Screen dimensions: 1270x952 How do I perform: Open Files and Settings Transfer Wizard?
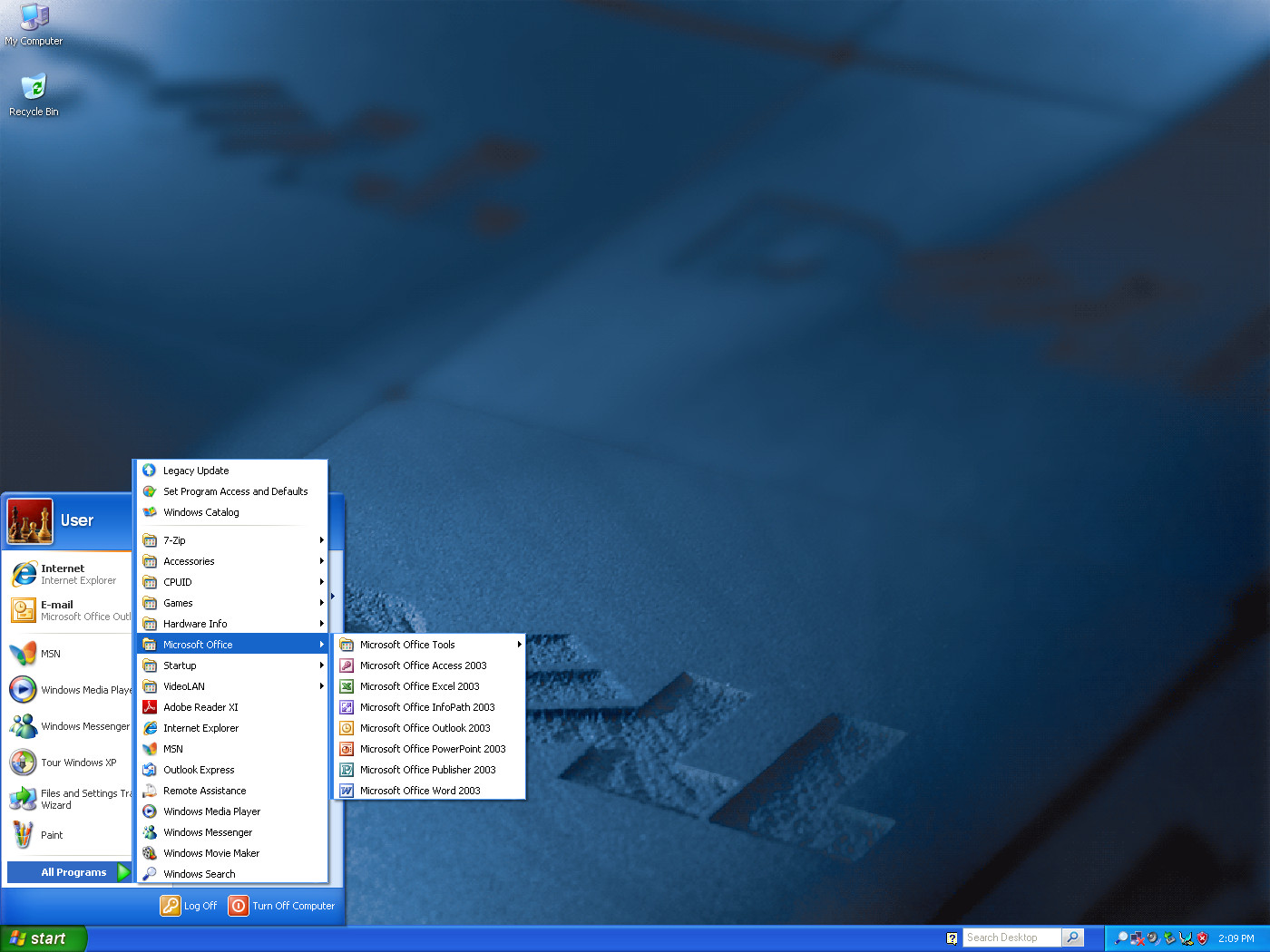tap(69, 799)
